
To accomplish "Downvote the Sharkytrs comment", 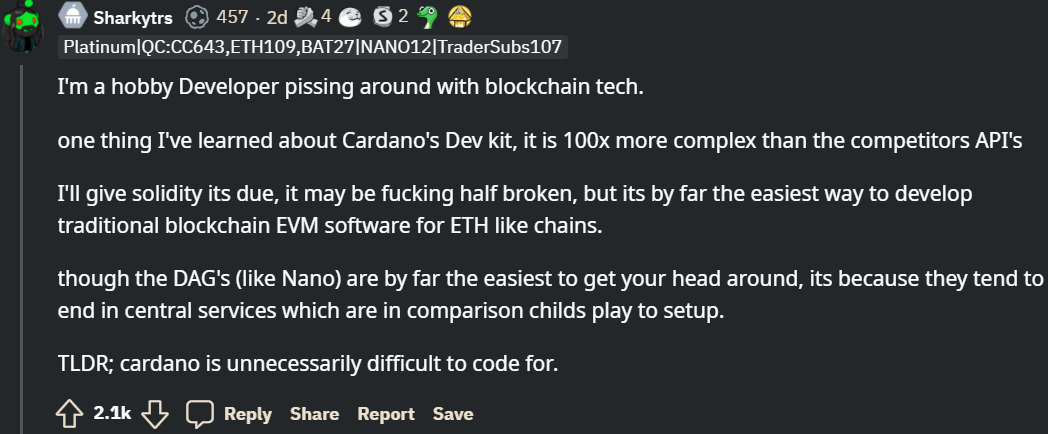I will (155, 413).
